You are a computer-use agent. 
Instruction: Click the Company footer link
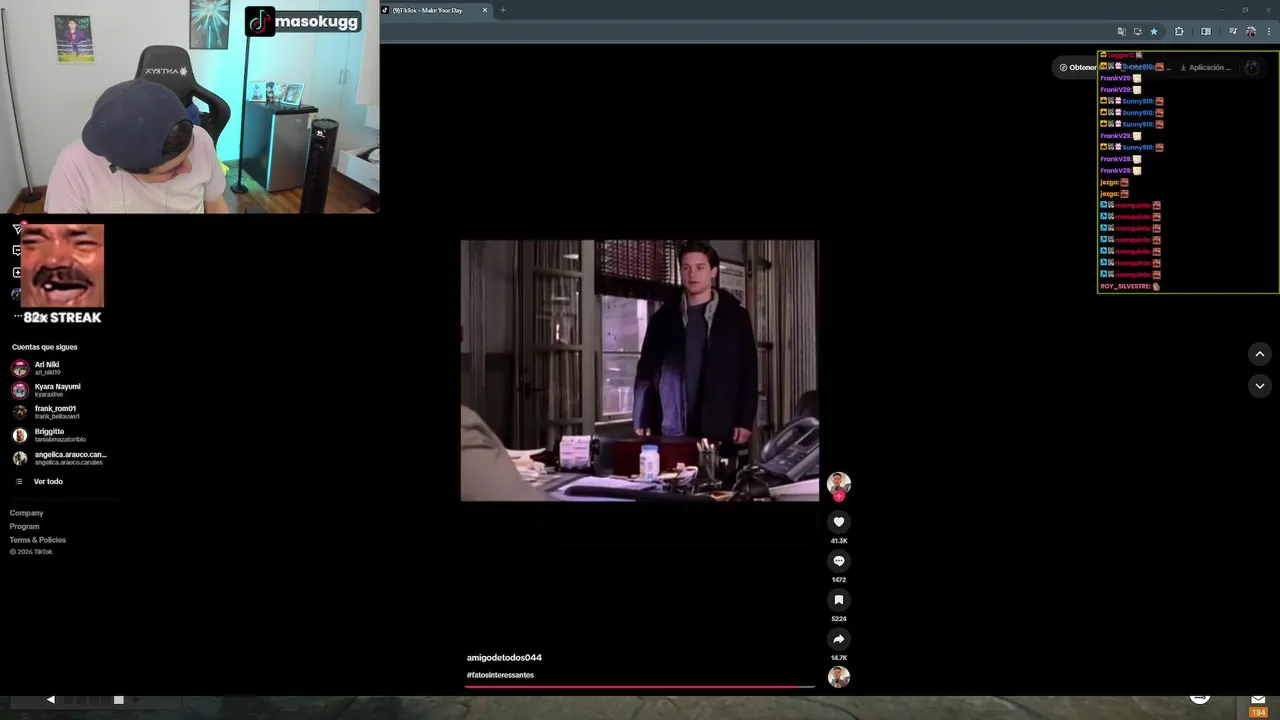[26, 513]
